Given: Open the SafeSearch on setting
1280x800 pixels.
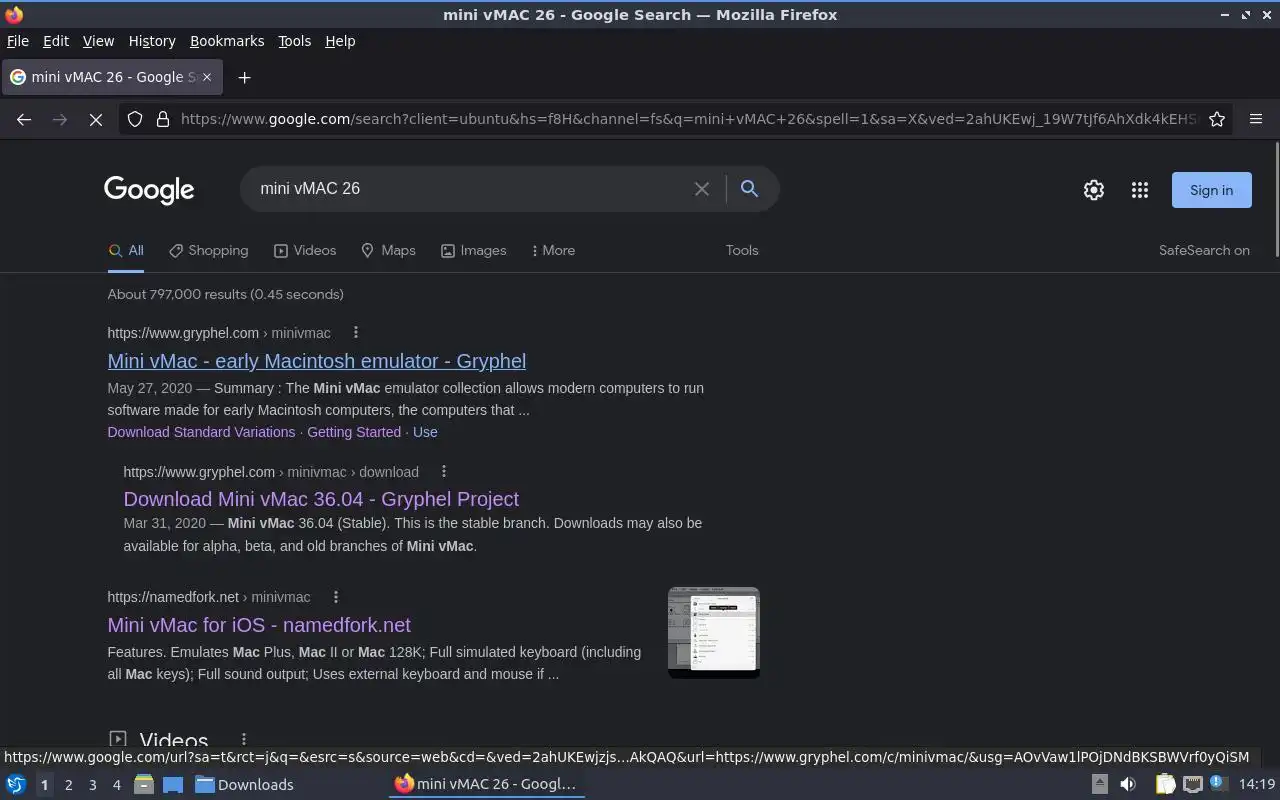Looking at the screenshot, I should coord(1204,250).
